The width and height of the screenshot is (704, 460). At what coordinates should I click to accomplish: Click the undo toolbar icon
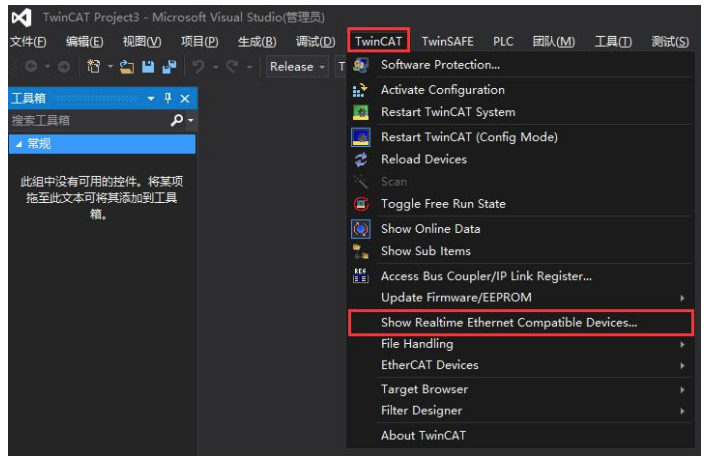pyautogui.click(x=198, y=66)
